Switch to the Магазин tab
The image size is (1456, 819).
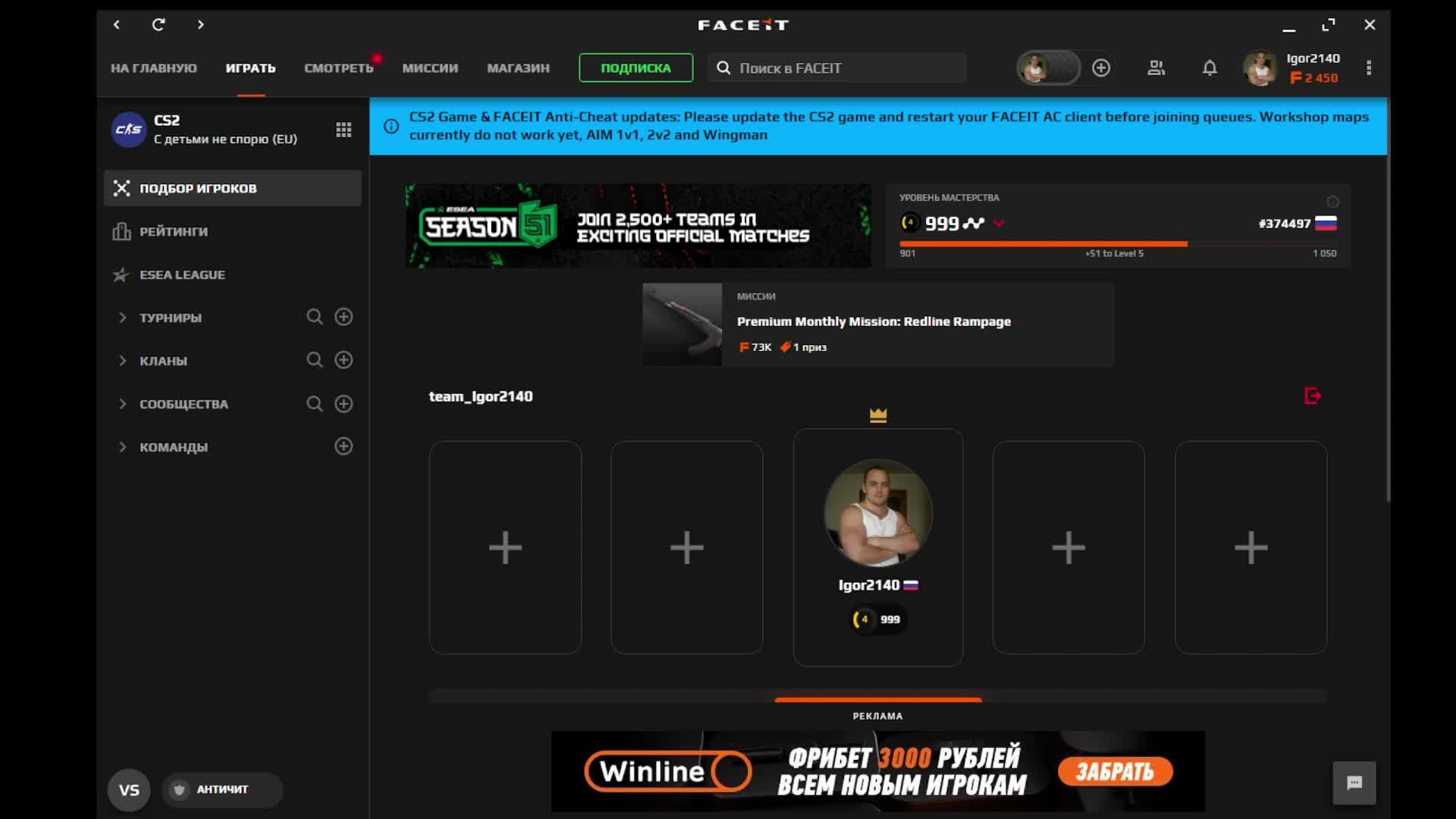tap(518, 68)
